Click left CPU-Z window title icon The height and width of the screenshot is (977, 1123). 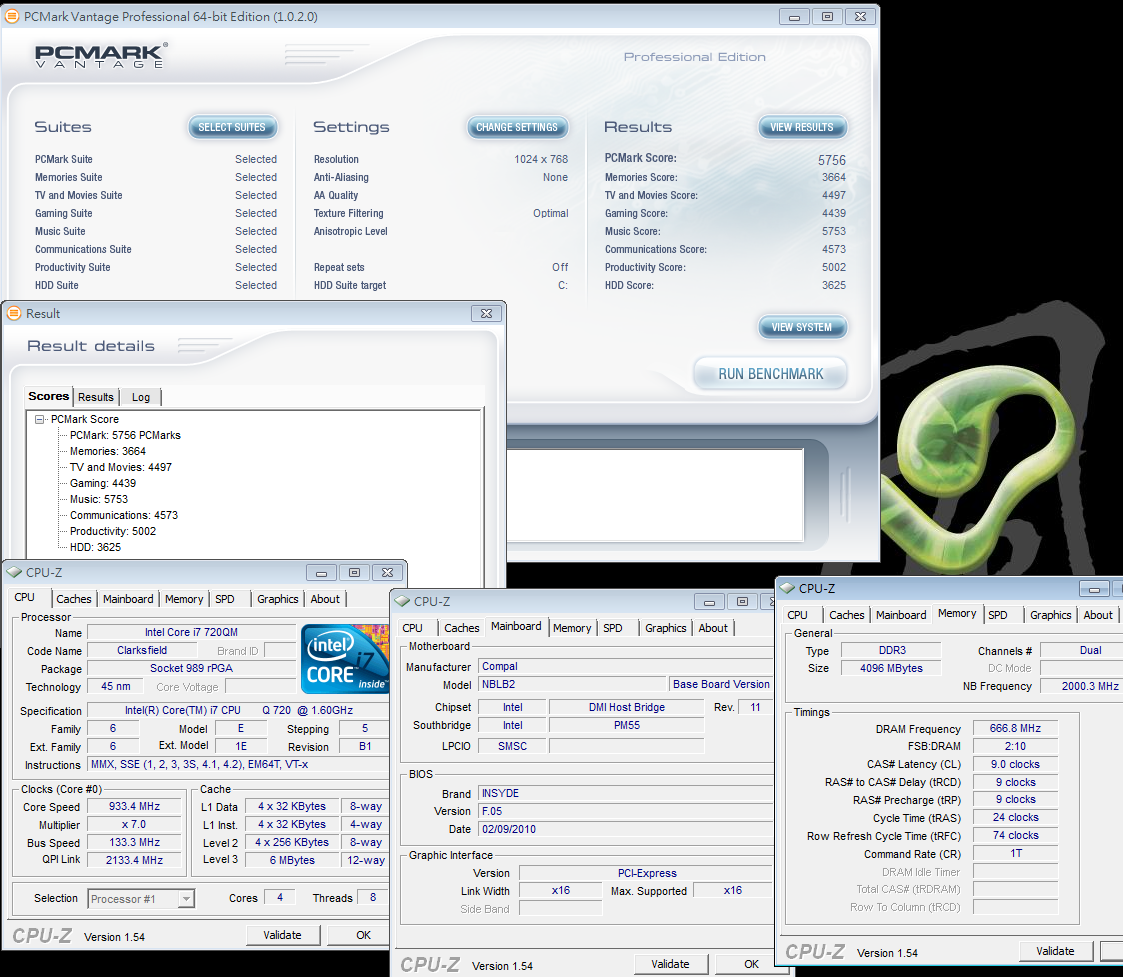14,572
